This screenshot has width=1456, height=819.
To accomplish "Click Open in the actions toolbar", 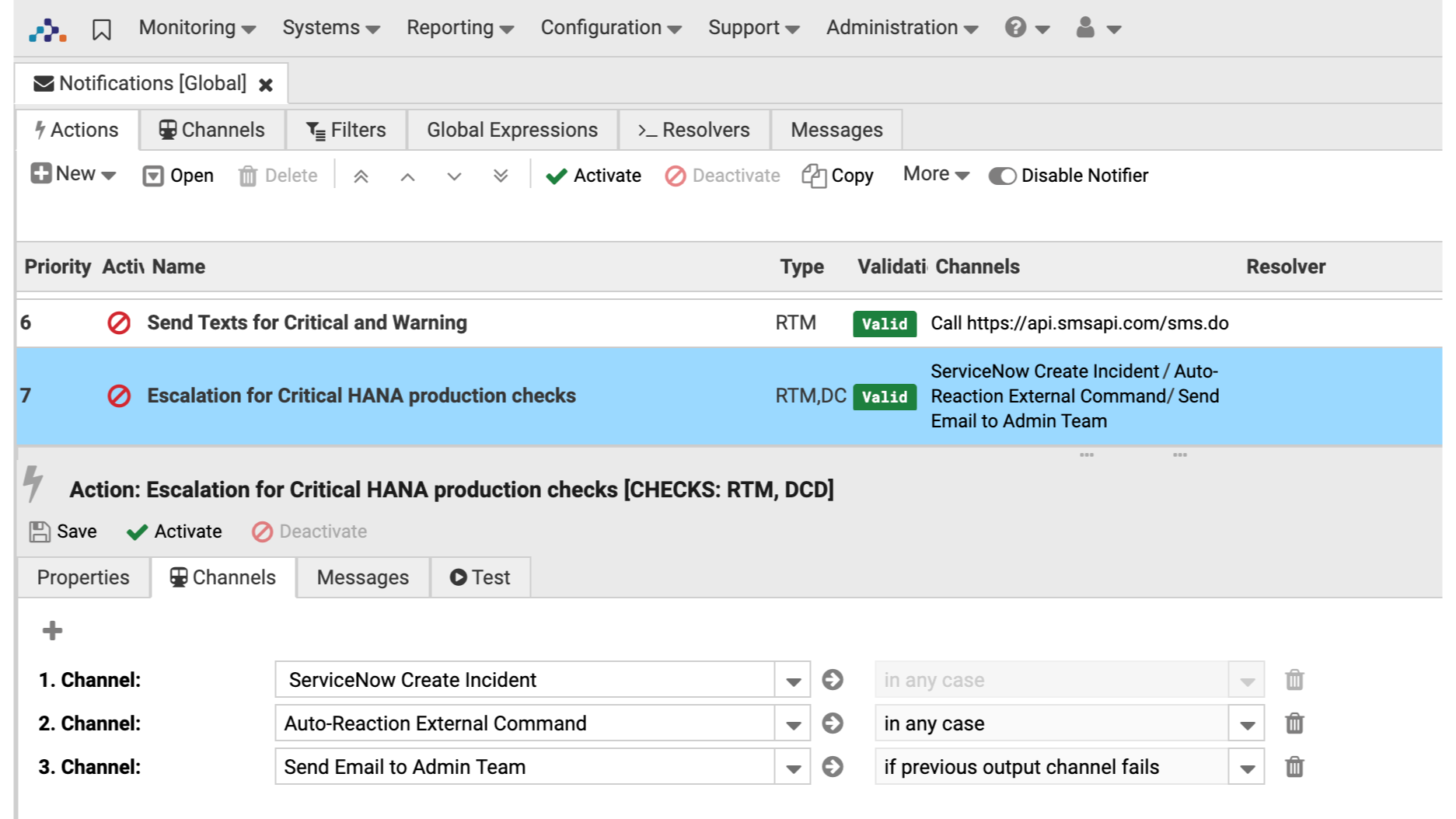I will (178, 176).
